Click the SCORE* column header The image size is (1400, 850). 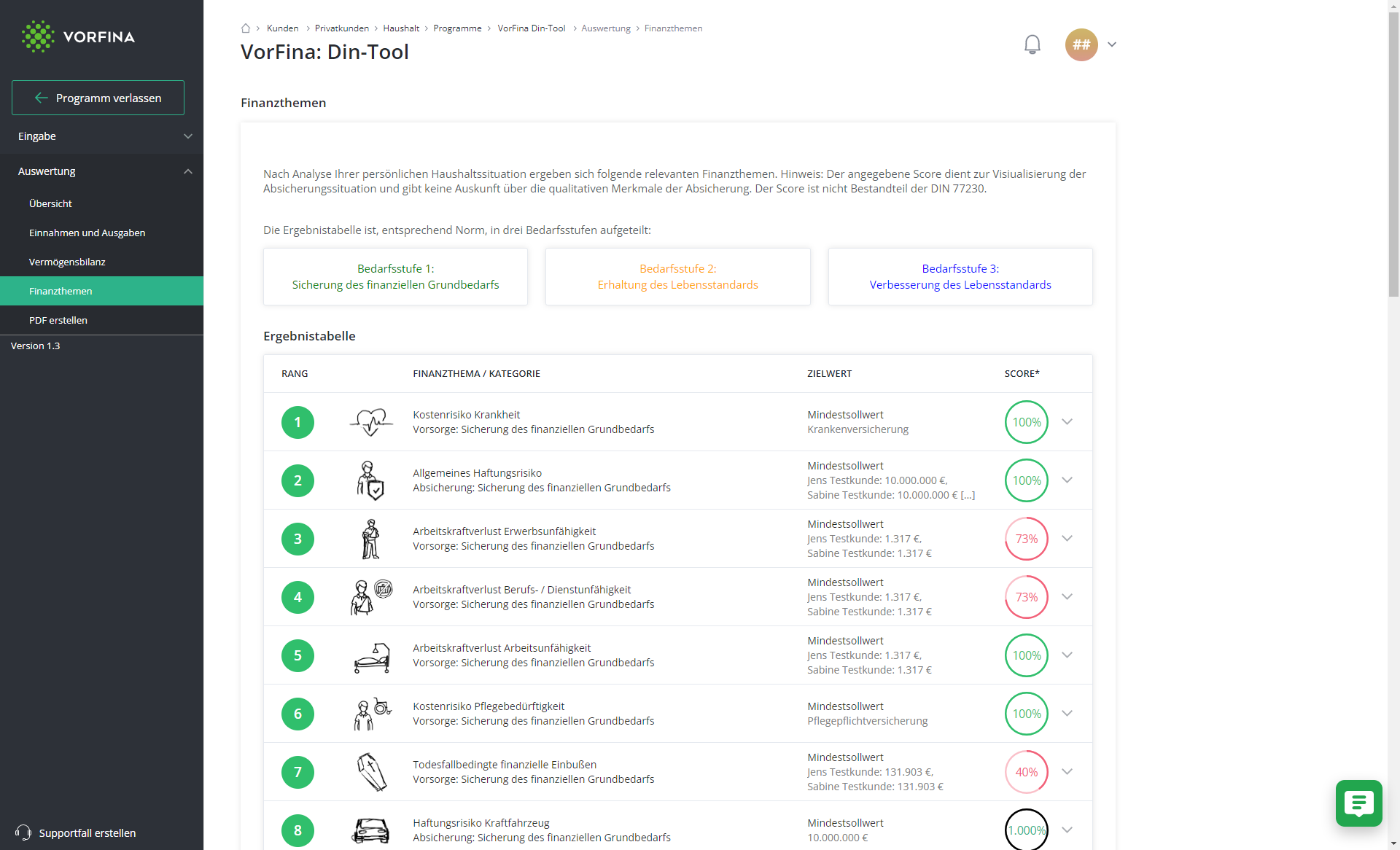tap(1022, 373)
